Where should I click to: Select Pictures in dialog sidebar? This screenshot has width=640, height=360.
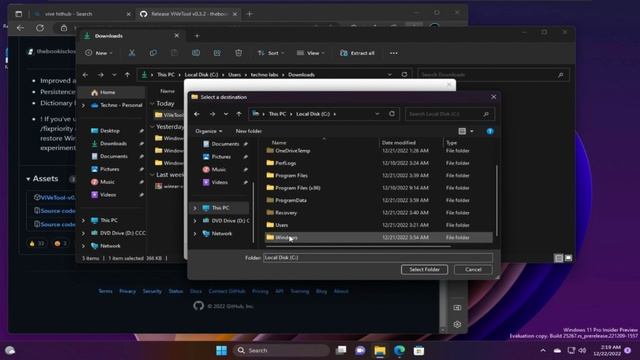coord(217,157)
